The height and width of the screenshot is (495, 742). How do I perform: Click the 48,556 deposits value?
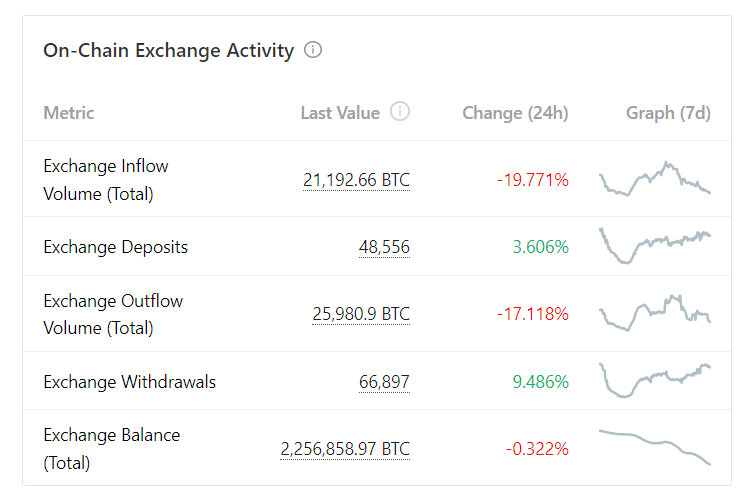(384, 247)
